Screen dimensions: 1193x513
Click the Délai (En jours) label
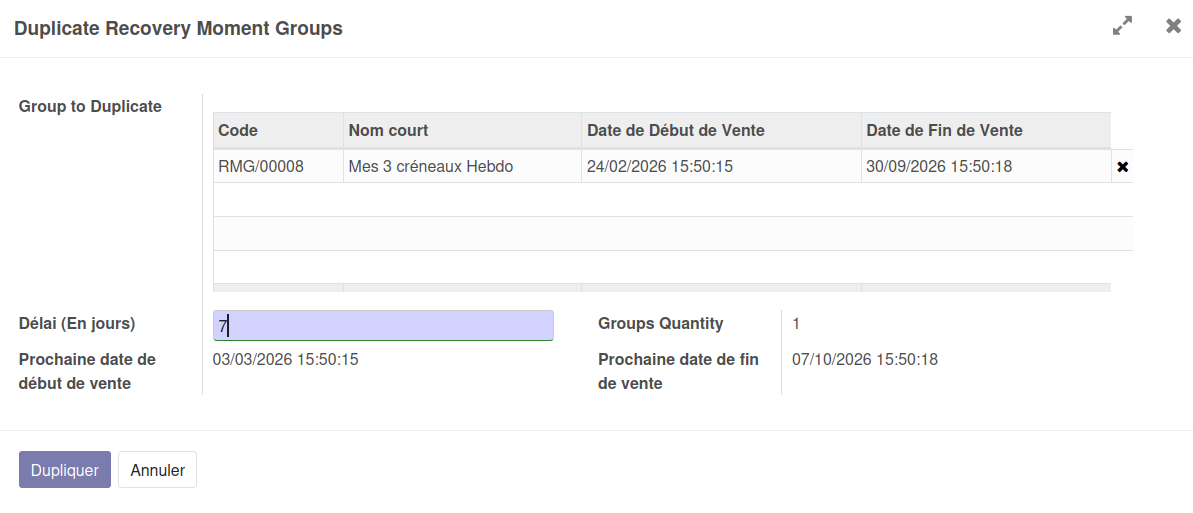(x=77, y=324)
